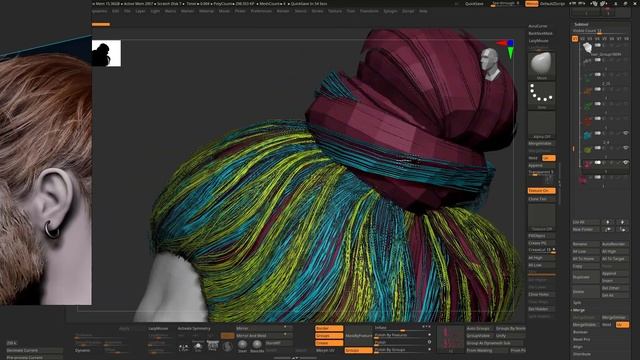Viewport: 640px width, 360px height.
Task: Click the QuickSave button
Action: 474,4
